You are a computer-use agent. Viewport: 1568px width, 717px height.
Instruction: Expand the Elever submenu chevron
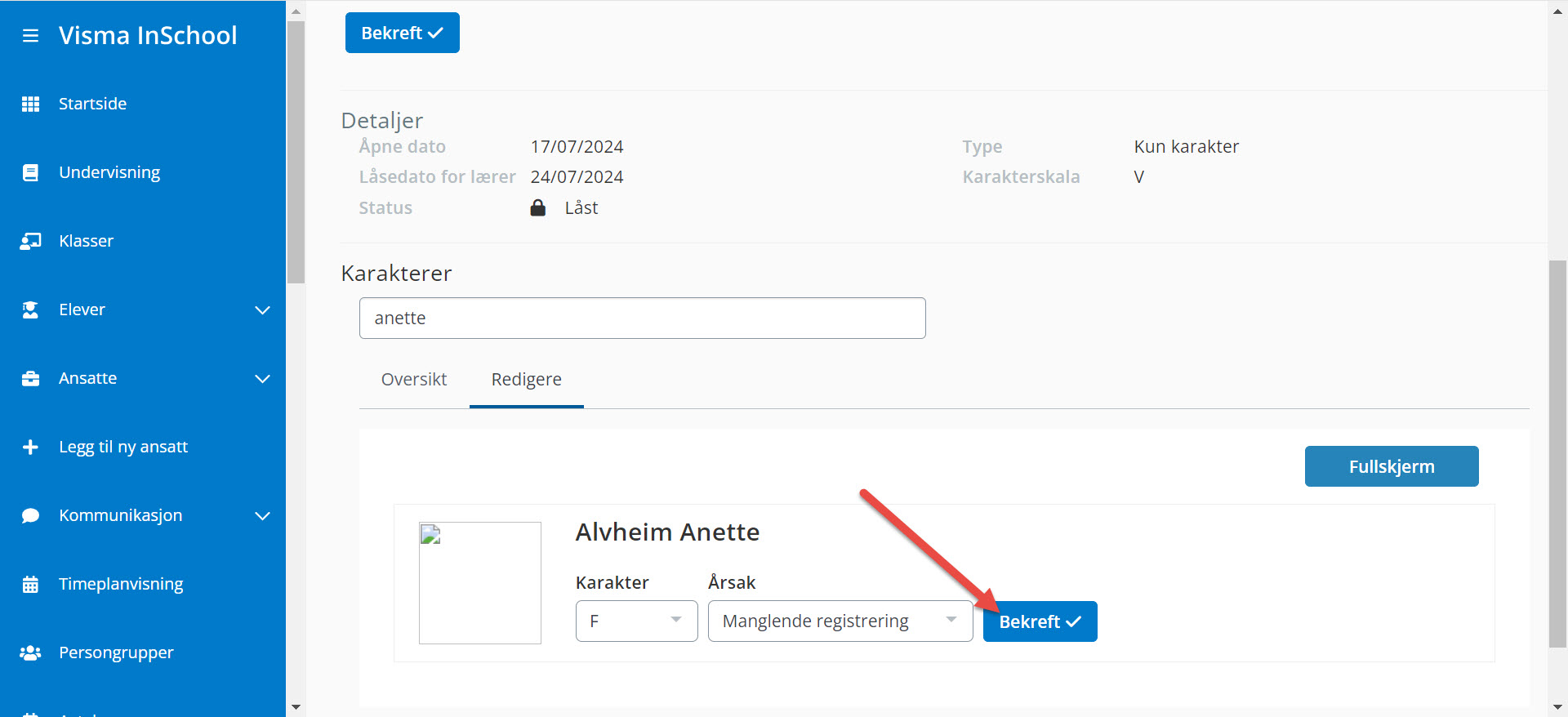point(262,310)
